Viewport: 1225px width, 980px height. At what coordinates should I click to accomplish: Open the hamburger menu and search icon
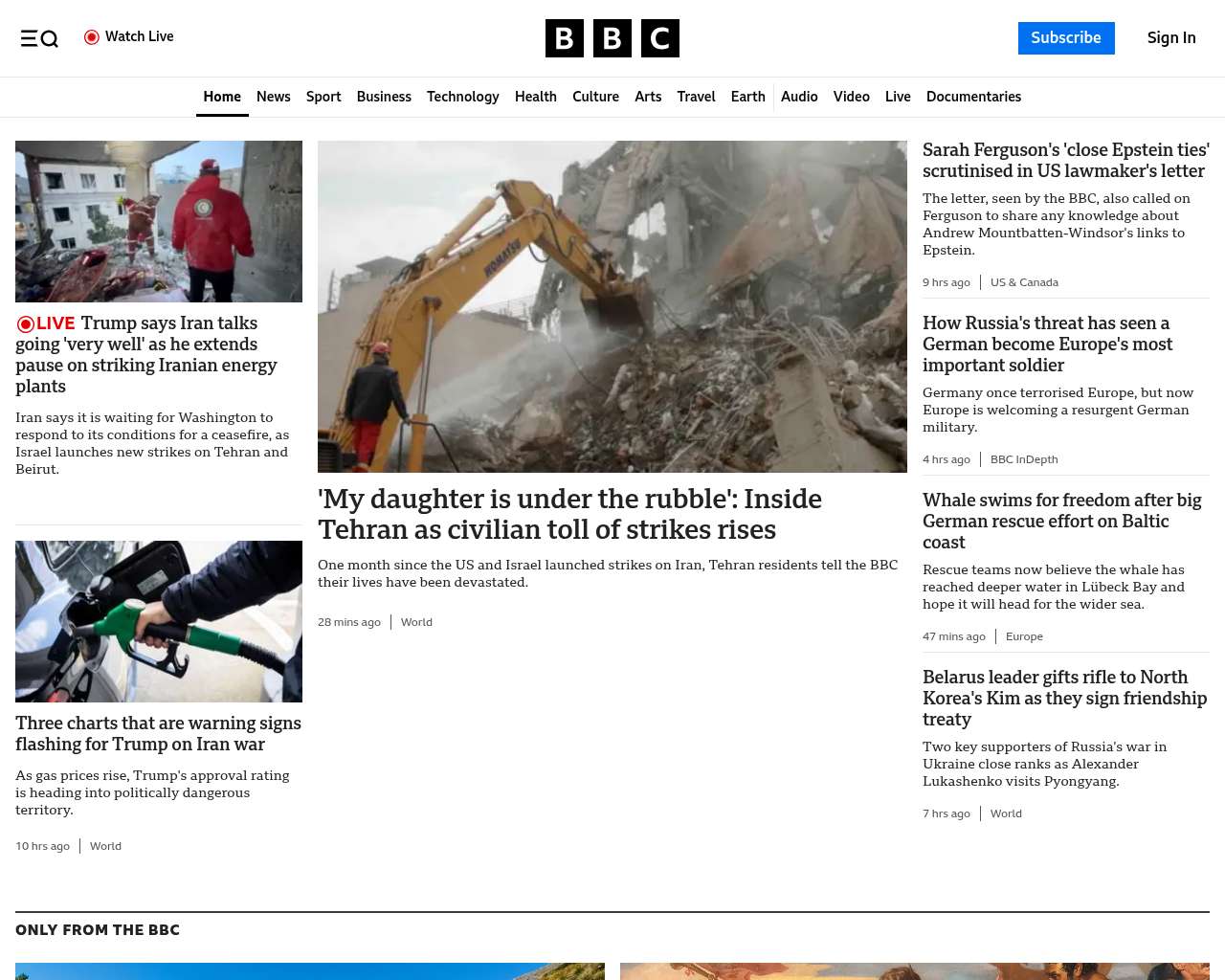tap(39, 38)
